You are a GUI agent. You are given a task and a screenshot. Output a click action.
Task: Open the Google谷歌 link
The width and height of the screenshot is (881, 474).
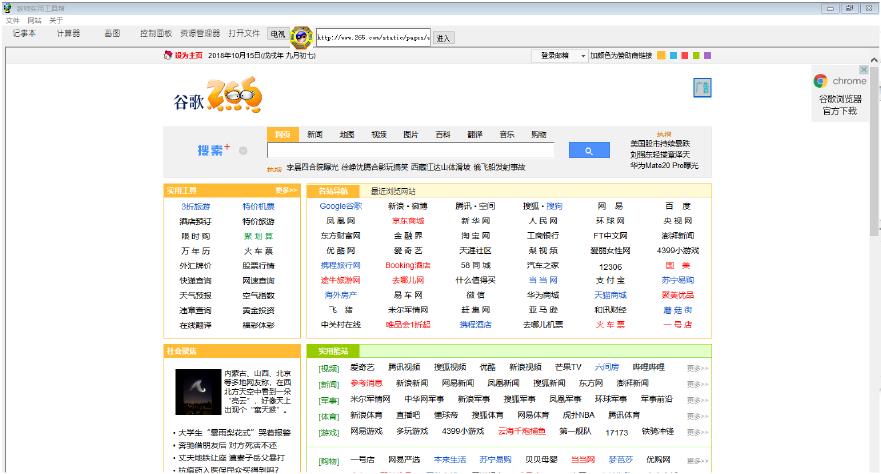tap(340, 206)
